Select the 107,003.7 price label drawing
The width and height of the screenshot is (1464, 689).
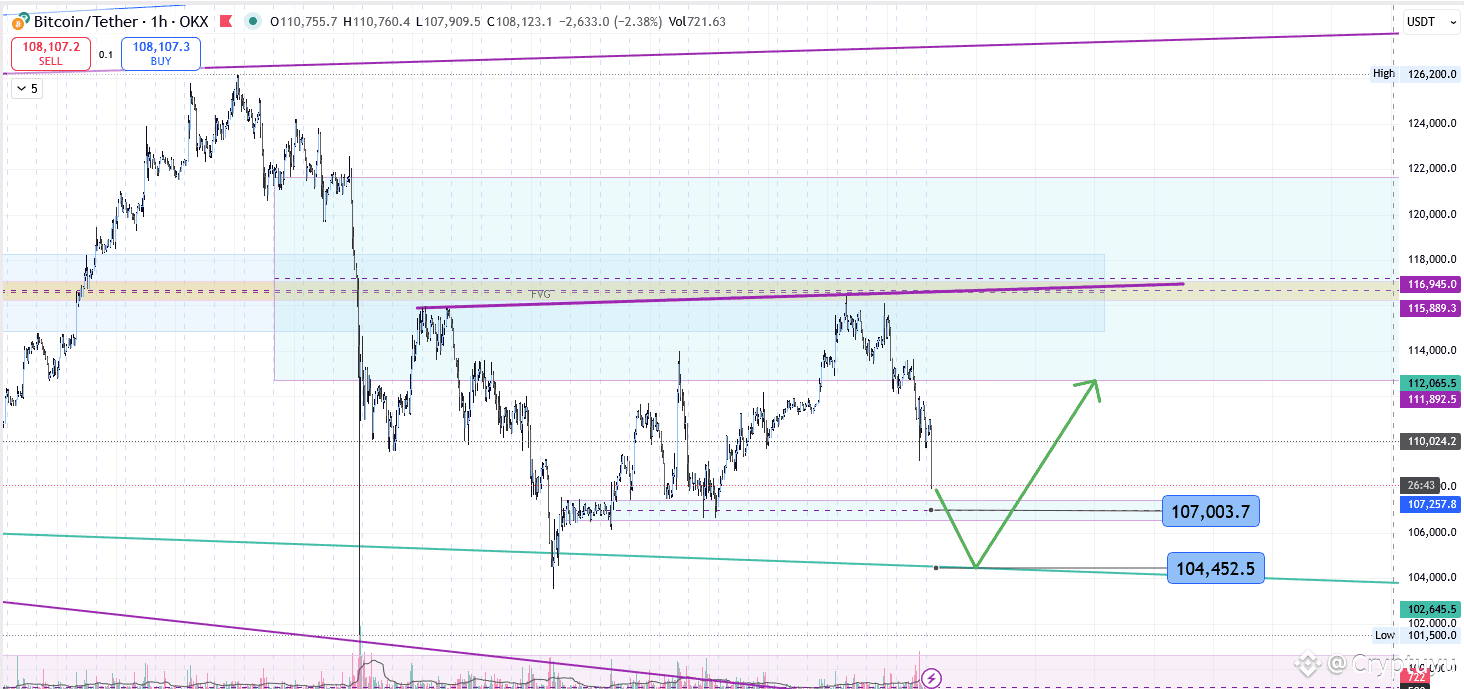[1210, 511]
